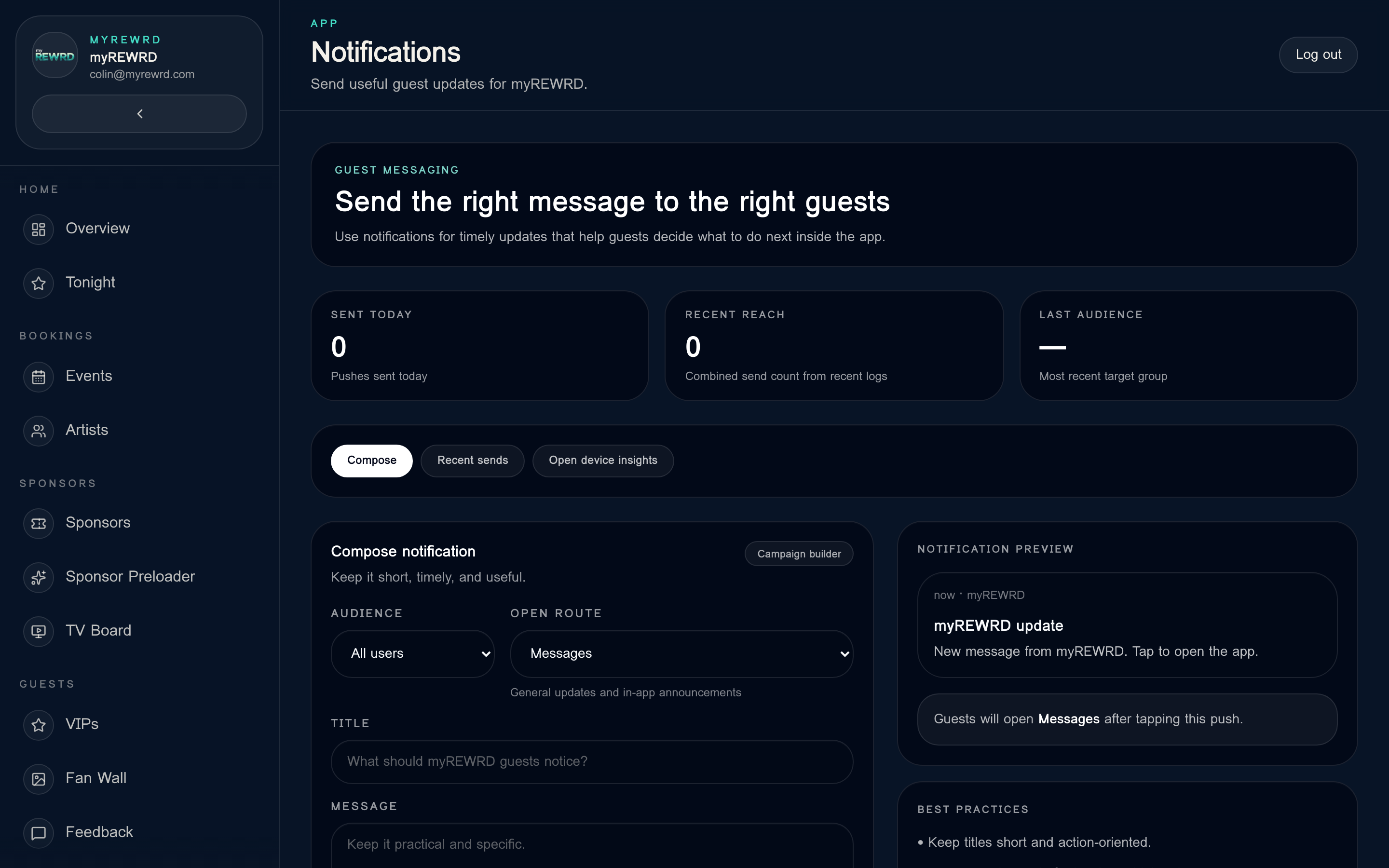The width and height of the screenshot is (1389, 868).
Task: Click the notification Title input field
Action: [592, 761]
